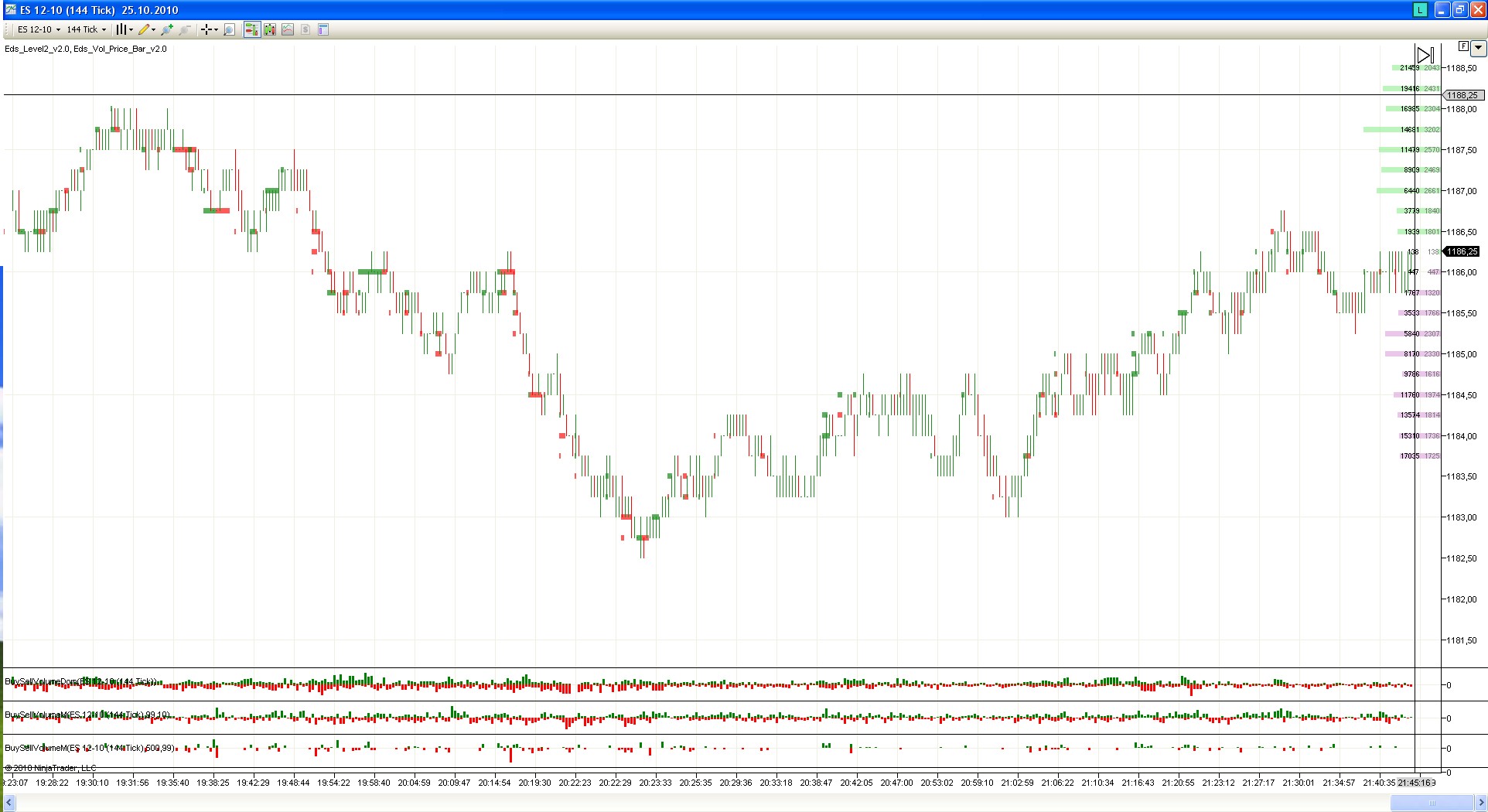Click the zoom out magnifier icon
This screenshot has width=1488, height=812.
click(x=185, y=29)
